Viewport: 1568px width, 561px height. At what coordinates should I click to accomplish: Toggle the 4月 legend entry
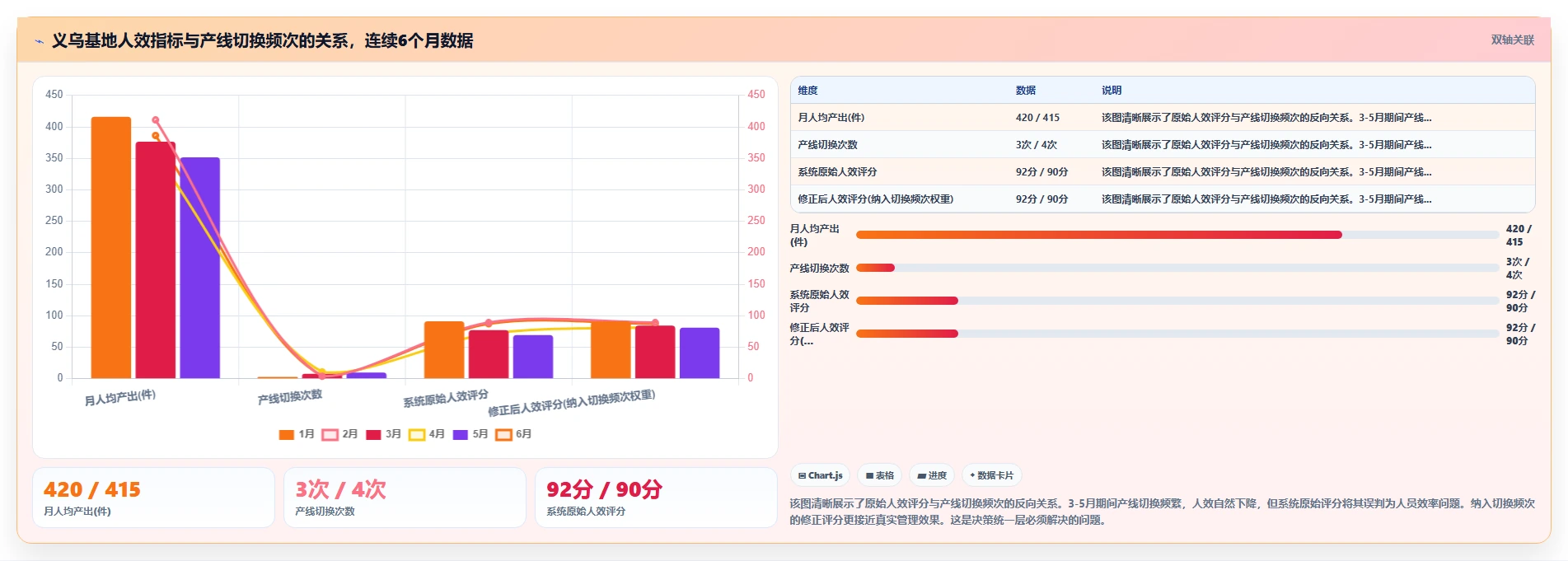[427, 434]
